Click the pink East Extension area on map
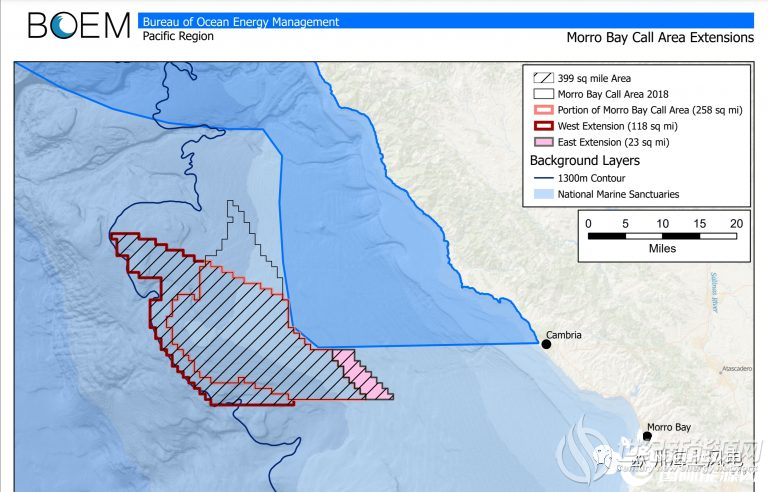The image size is (768, 492). coord(358,374)
